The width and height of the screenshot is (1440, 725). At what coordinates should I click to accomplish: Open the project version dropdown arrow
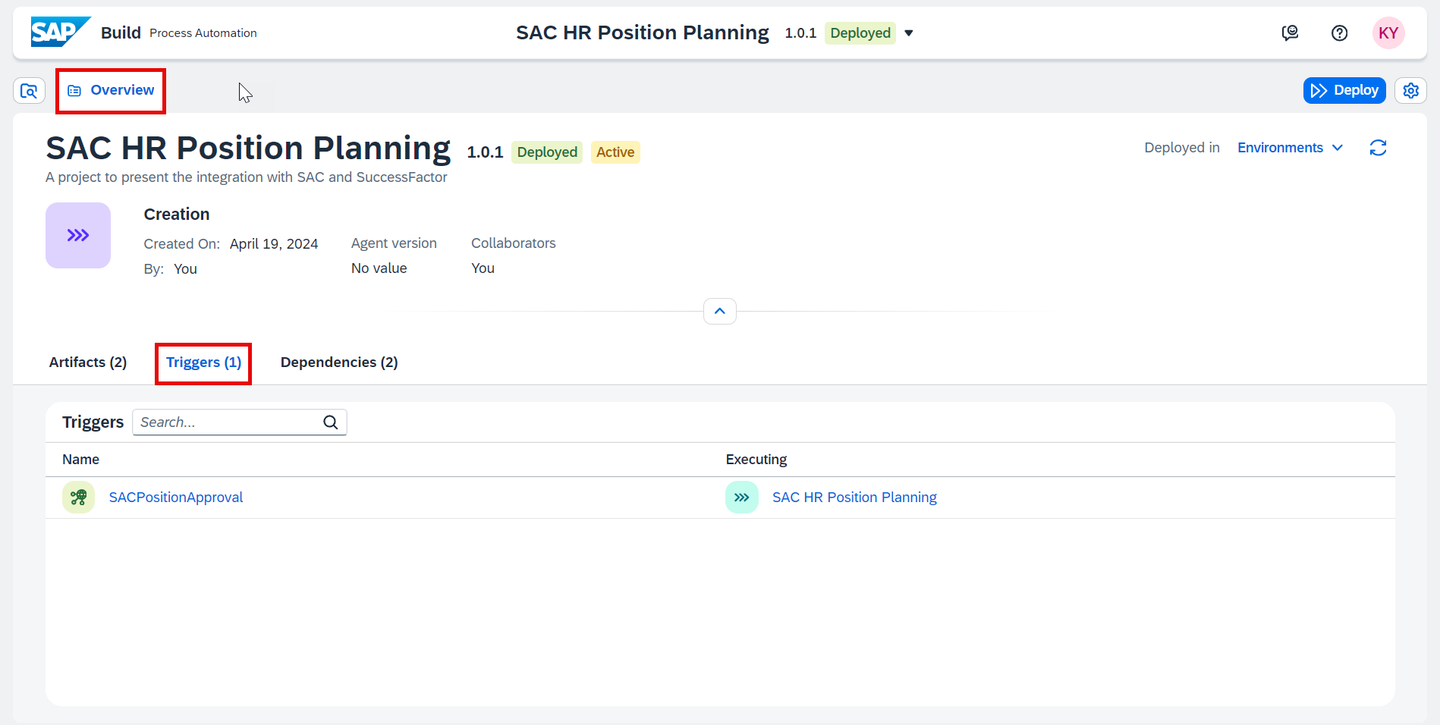click(909, 33)
